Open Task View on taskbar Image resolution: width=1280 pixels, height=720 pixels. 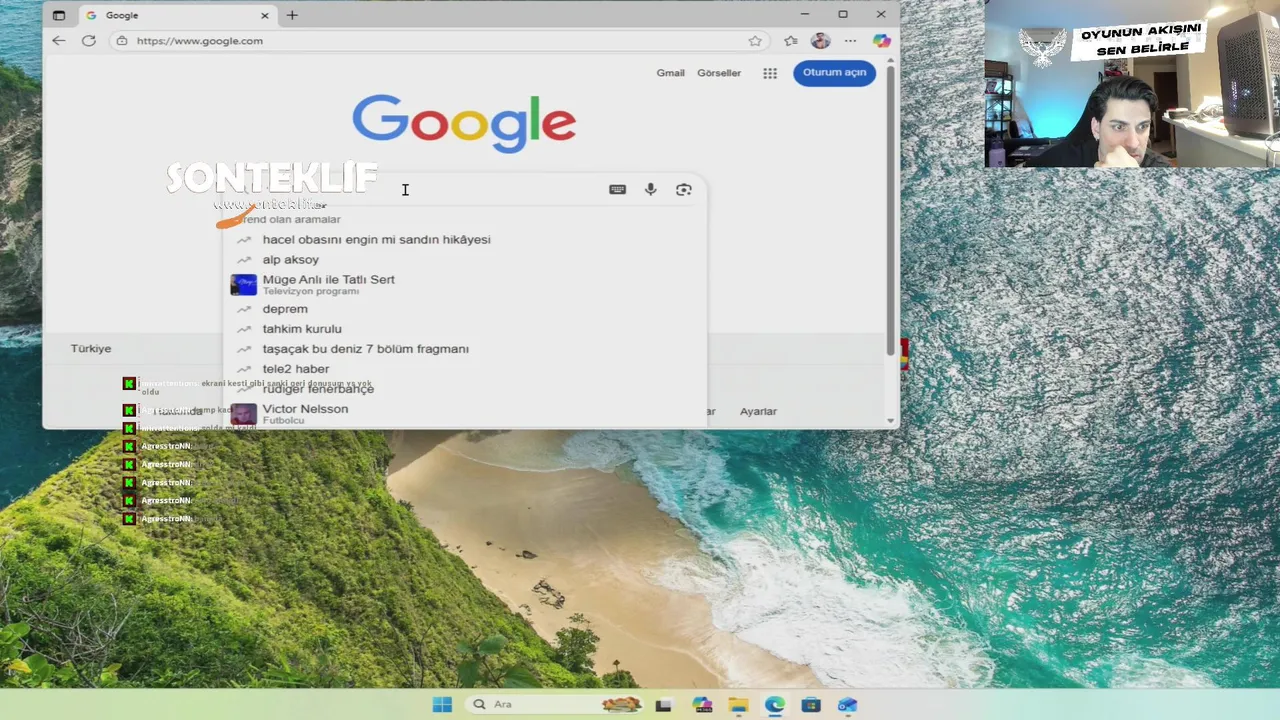click(663, 705)
